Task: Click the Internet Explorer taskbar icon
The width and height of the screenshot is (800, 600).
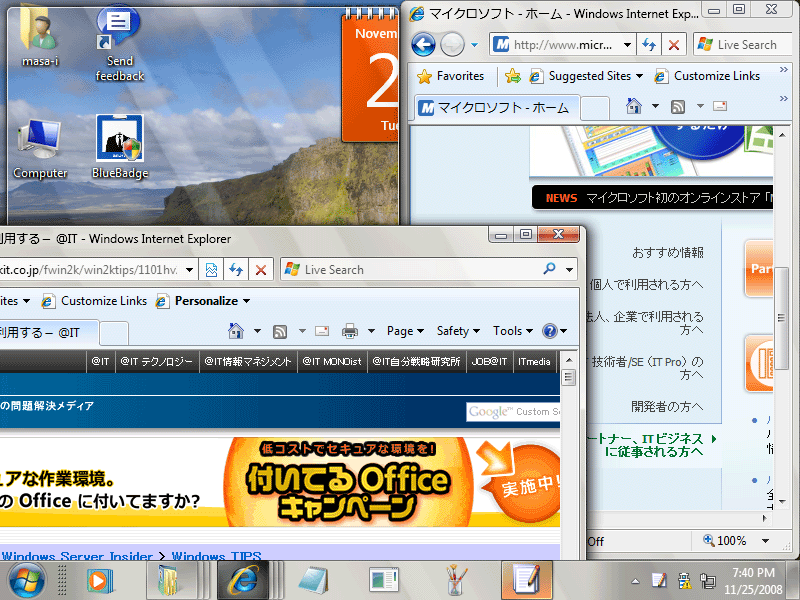Action: (x=244, y=581)
